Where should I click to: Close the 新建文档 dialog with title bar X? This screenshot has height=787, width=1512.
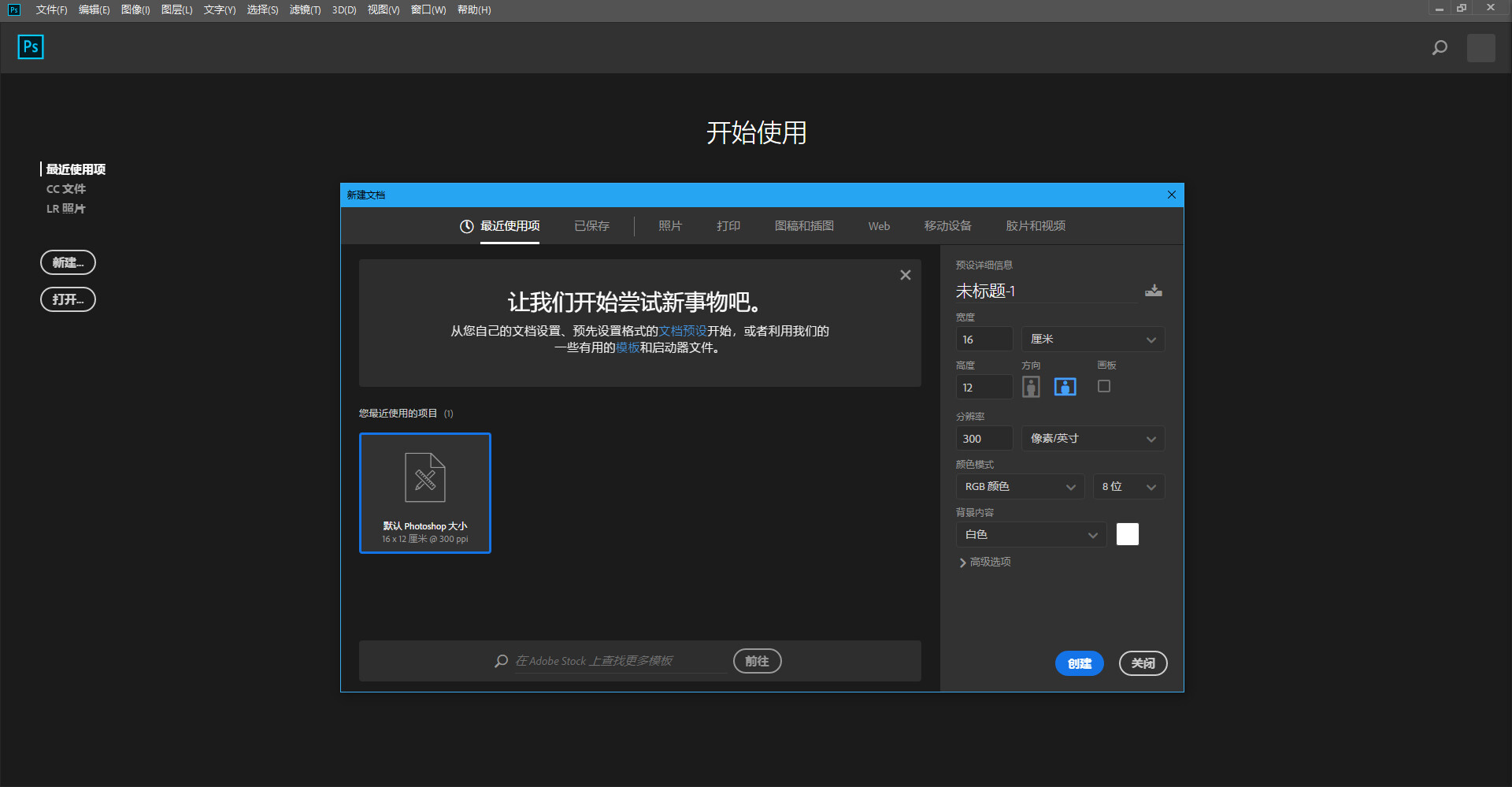(1172, 195)
